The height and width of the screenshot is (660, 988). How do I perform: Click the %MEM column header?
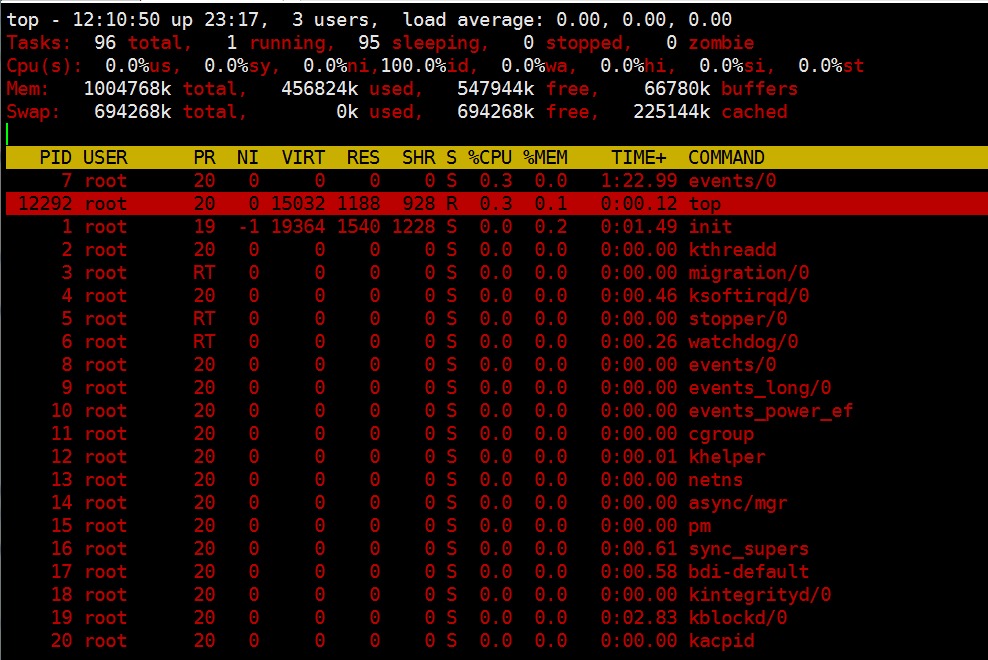pyautogui.click(x=545, y=158)
